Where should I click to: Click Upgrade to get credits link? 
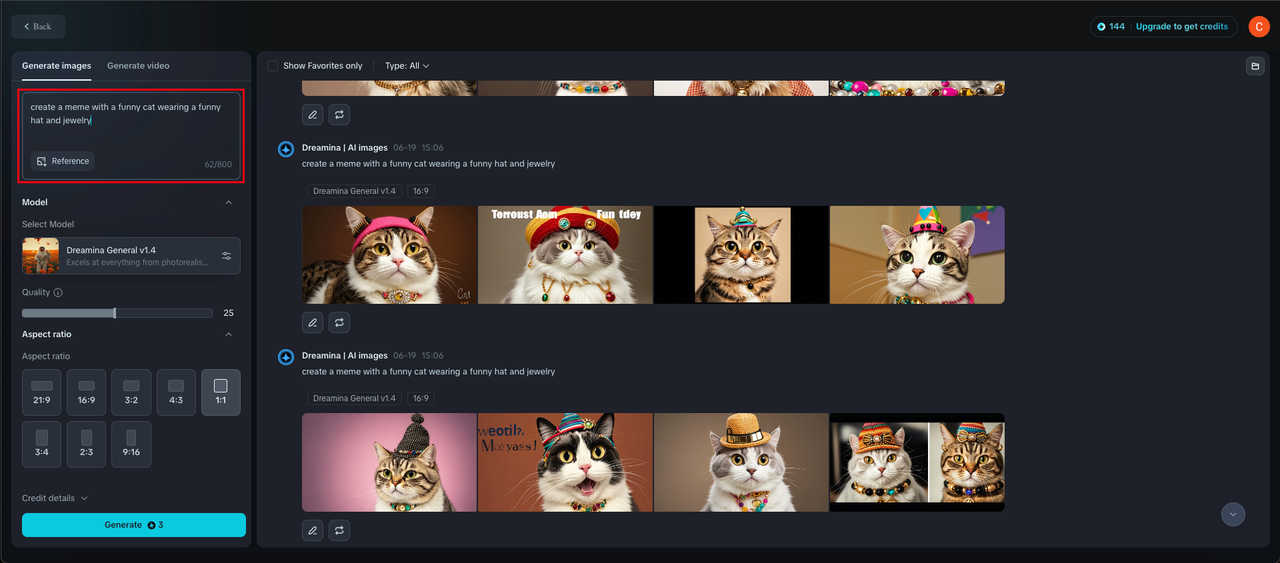point(1181,27)
